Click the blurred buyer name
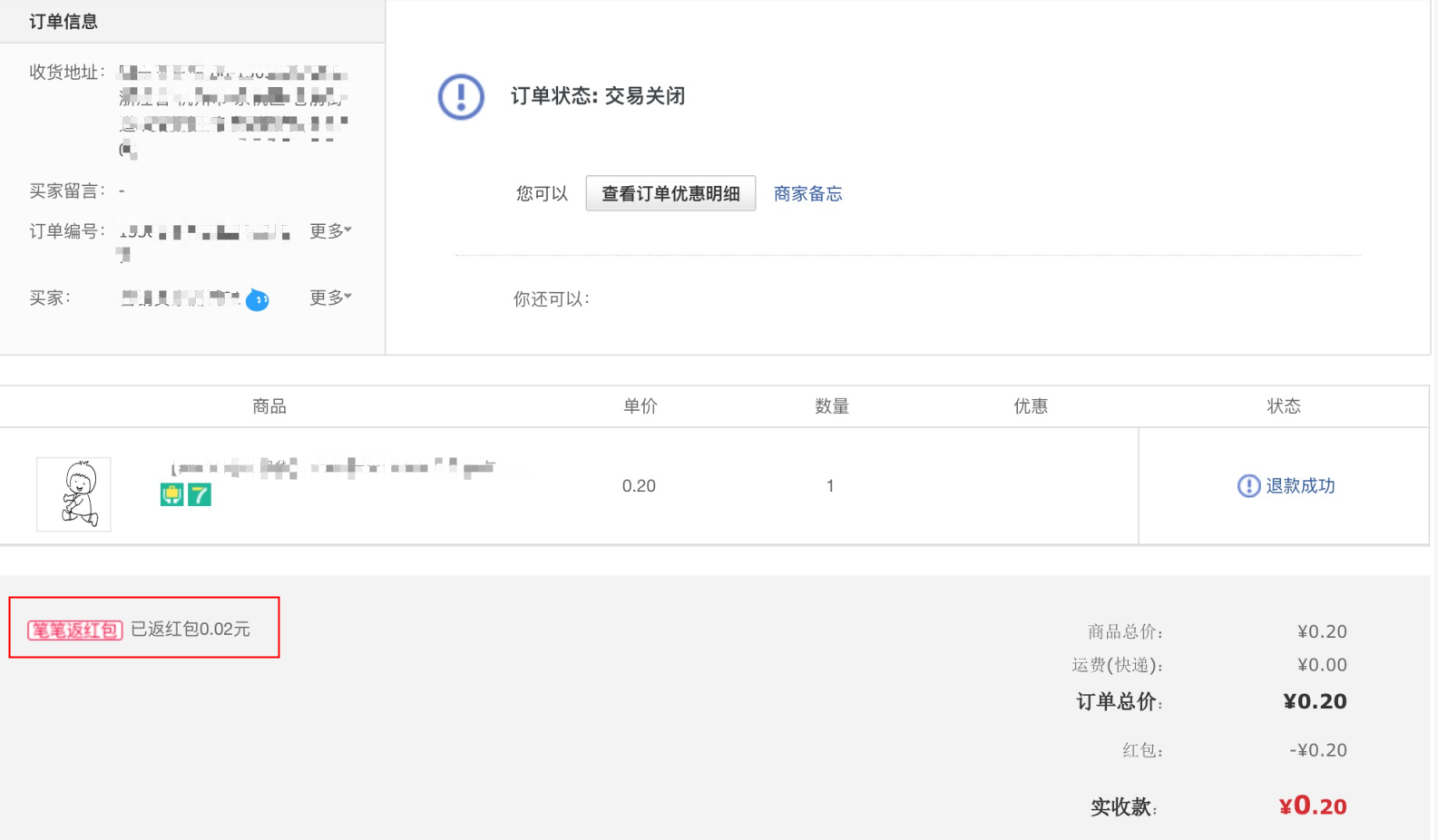The height and width of the screenshot is (840, 1438). pos(180,298)
